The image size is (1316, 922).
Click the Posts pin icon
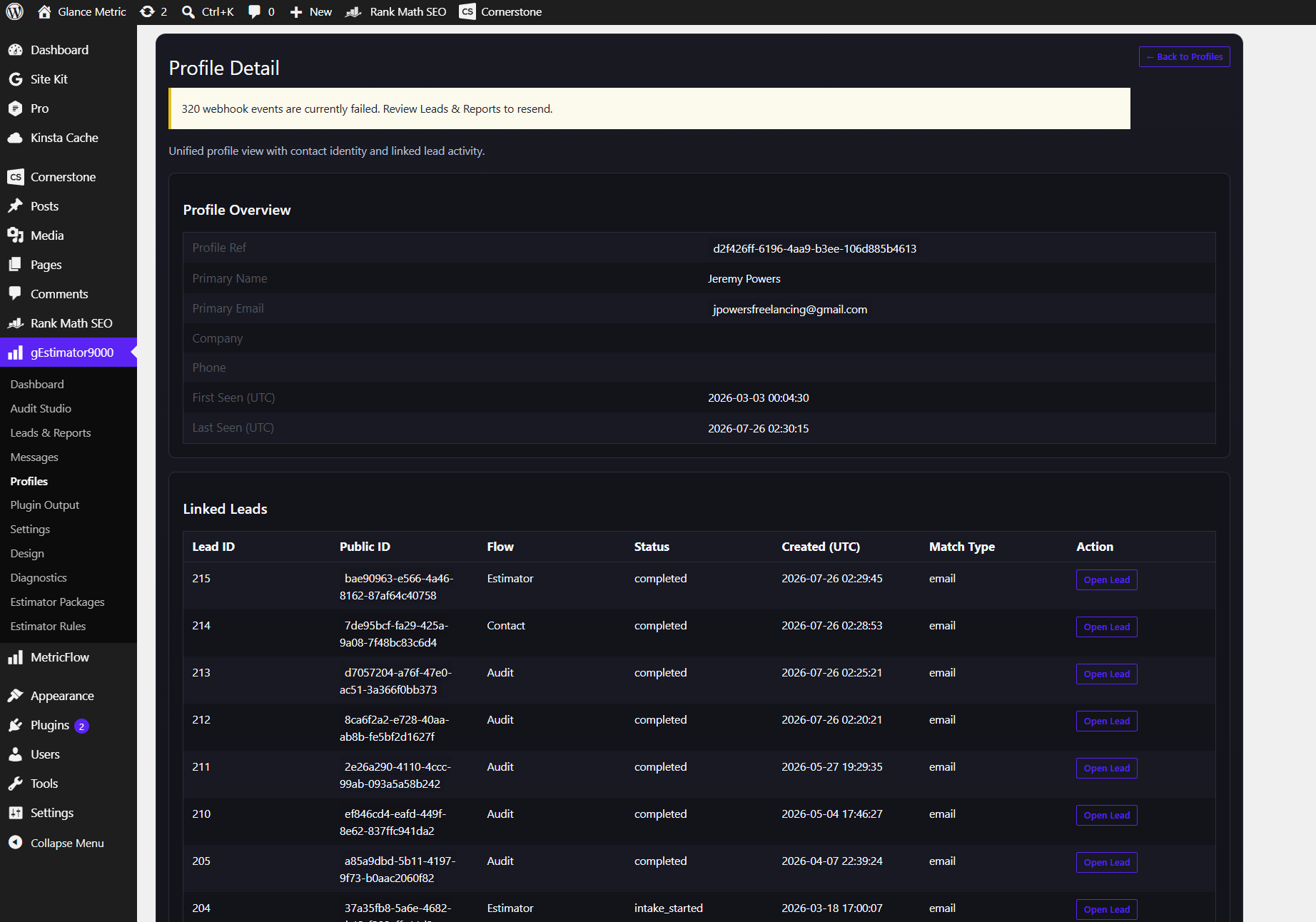click(x=15, y=206)
